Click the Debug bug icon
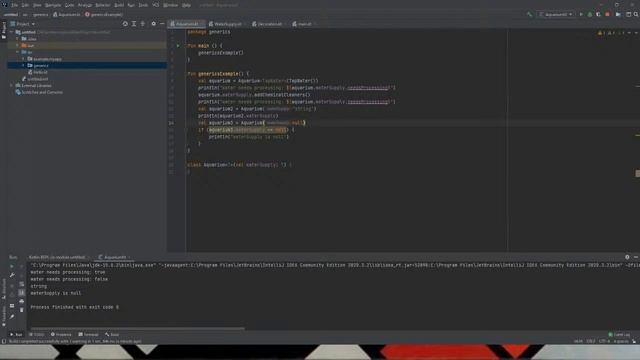Viewport: 640px width, 360px height. point(590,14)
